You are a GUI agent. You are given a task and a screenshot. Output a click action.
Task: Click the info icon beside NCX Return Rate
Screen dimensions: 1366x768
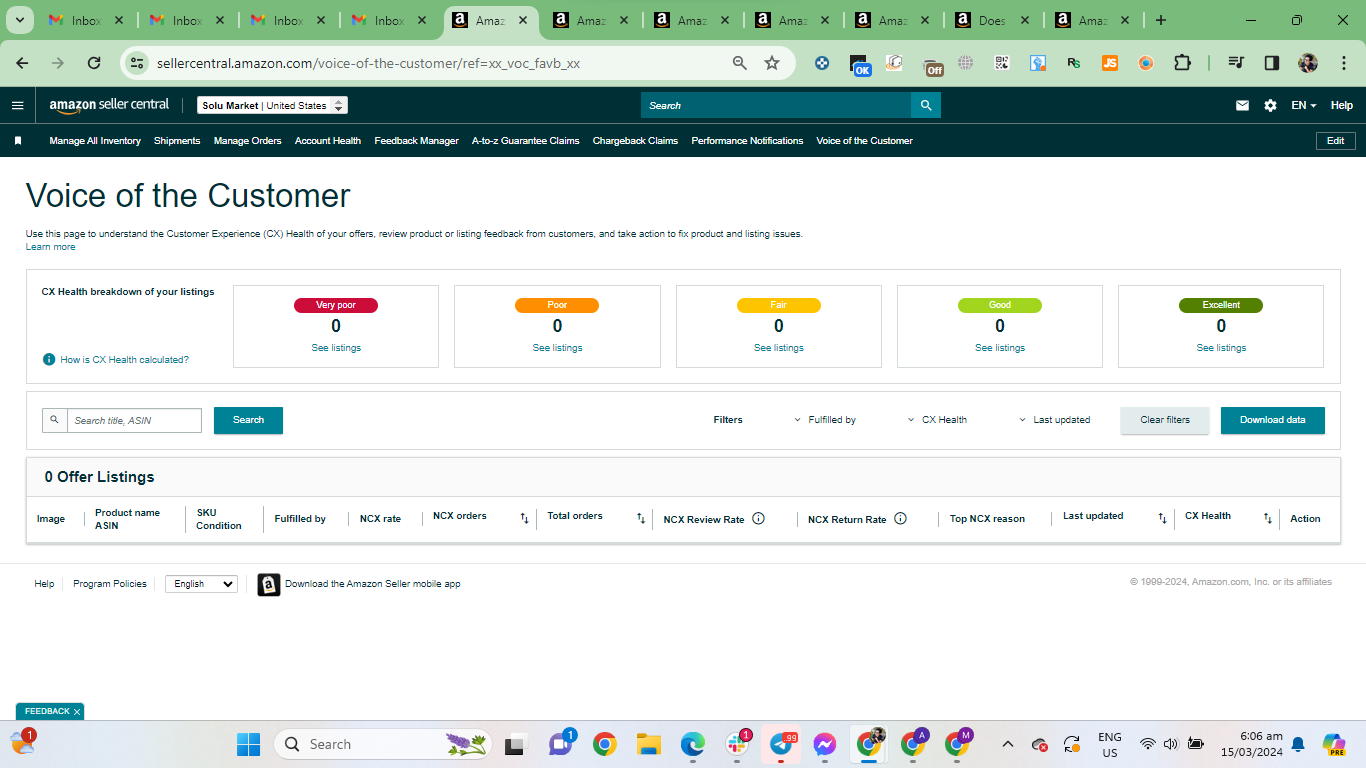(900, 518)
